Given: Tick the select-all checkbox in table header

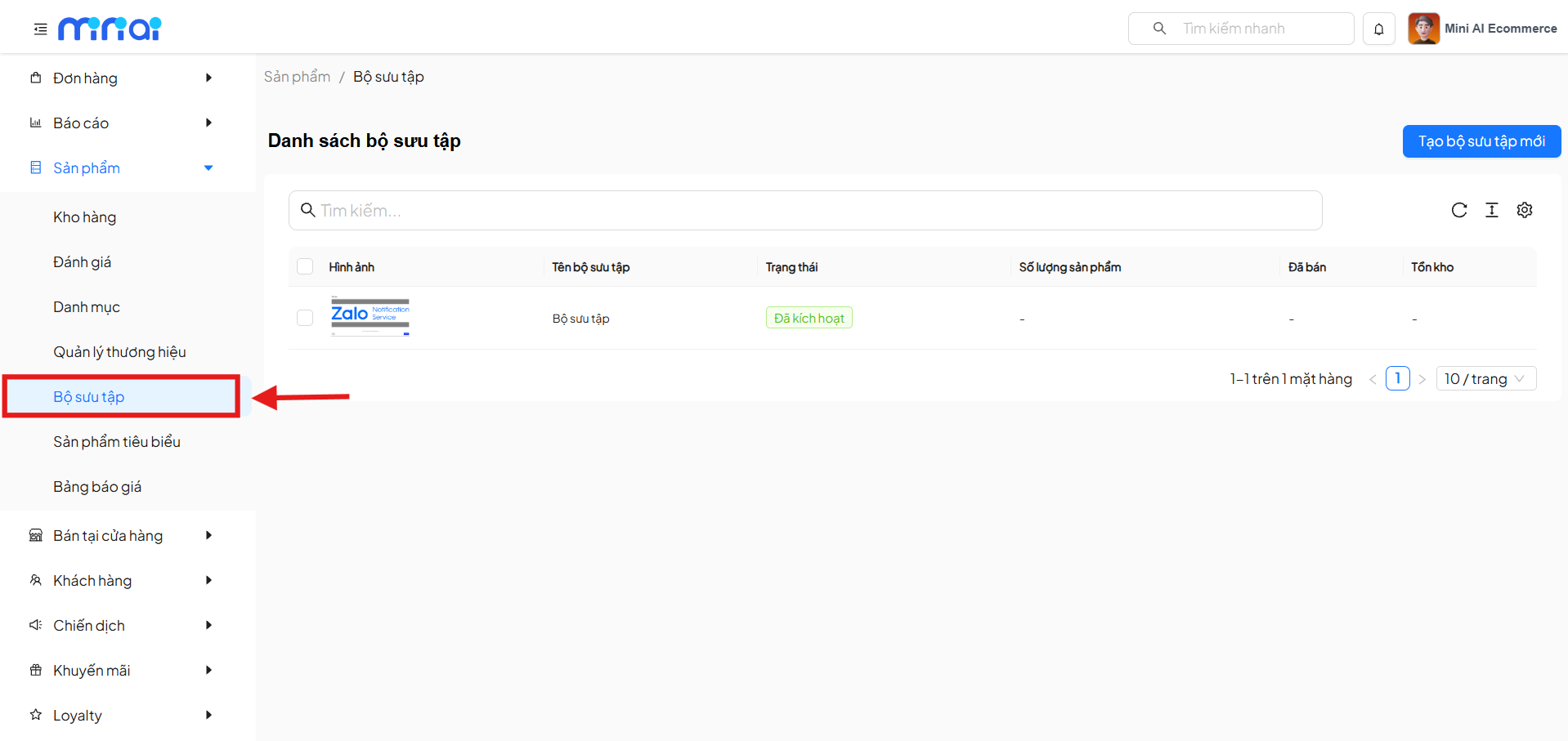Looking at the screenshot, I should pyautogui.click(x=305, y=266).
